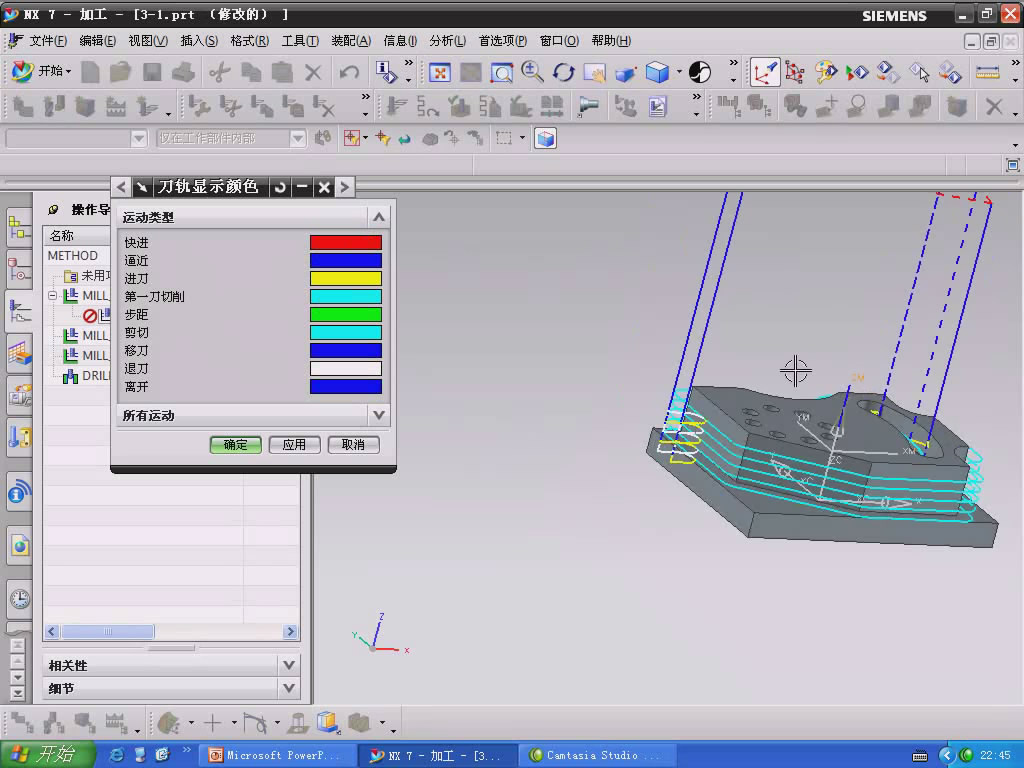
Task: Click the blue information signal sidebar icon
Action: 19,492
